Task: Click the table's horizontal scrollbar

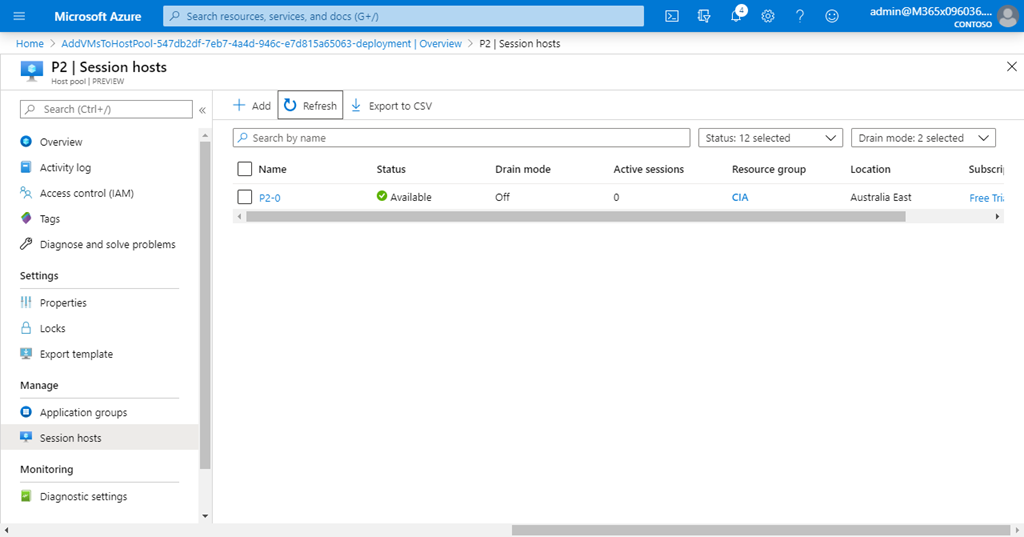Action: tap(575, 216)
